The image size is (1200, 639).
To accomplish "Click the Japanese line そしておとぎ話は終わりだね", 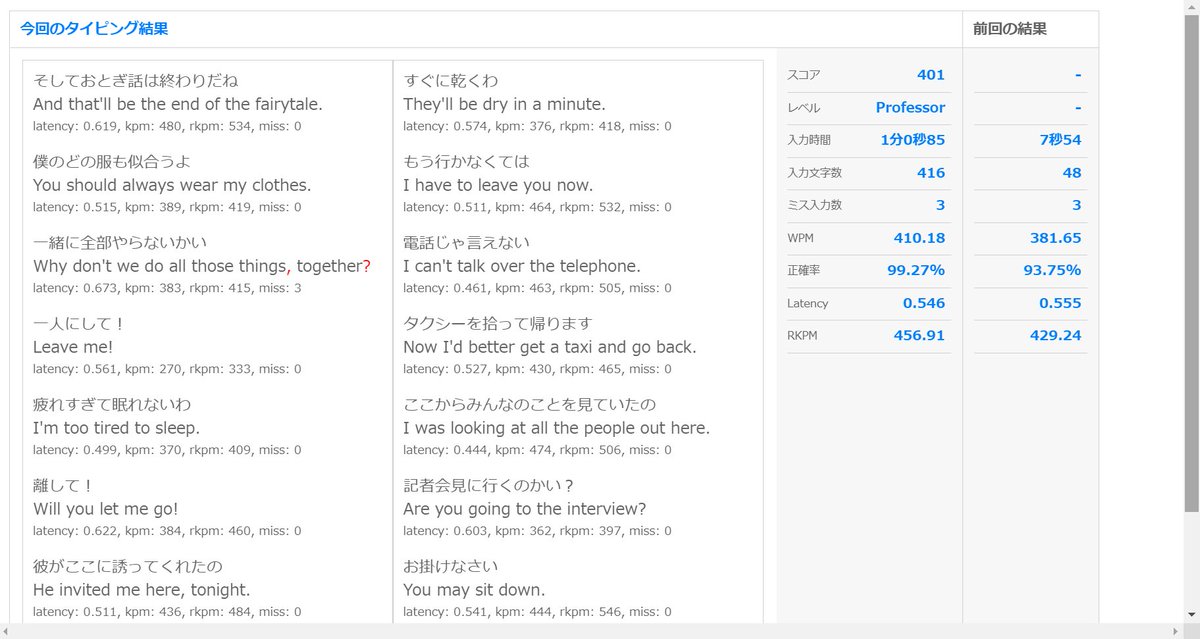I will [136, 80].
